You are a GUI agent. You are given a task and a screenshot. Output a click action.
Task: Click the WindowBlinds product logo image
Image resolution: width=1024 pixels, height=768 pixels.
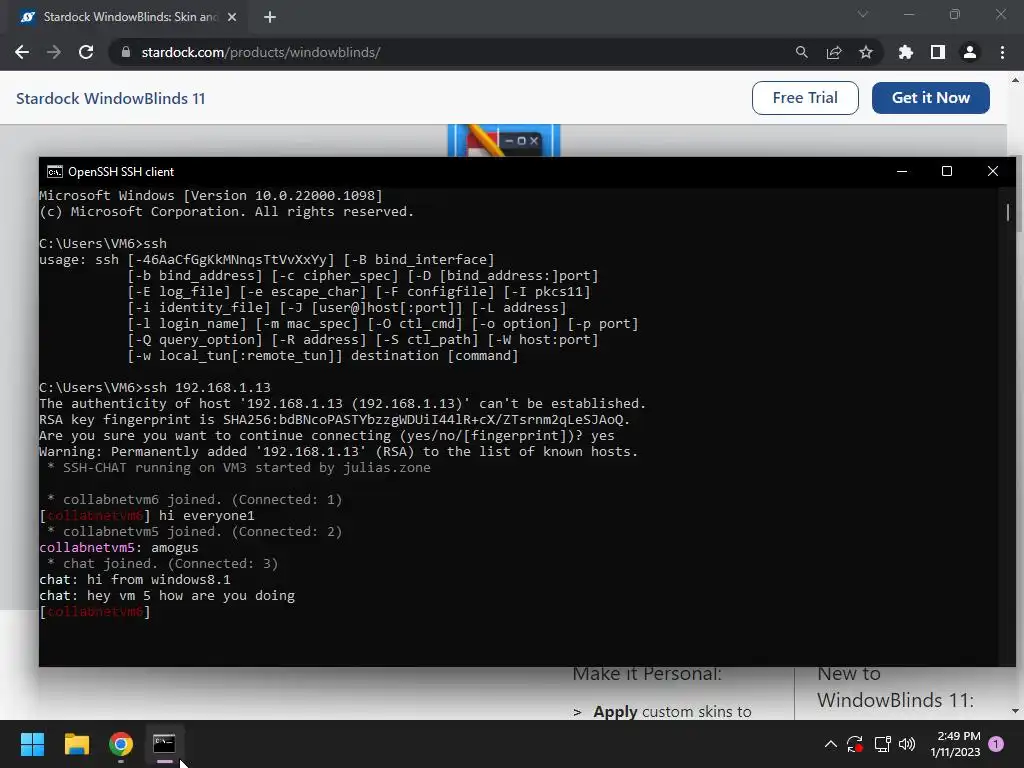tap(504, 140)
